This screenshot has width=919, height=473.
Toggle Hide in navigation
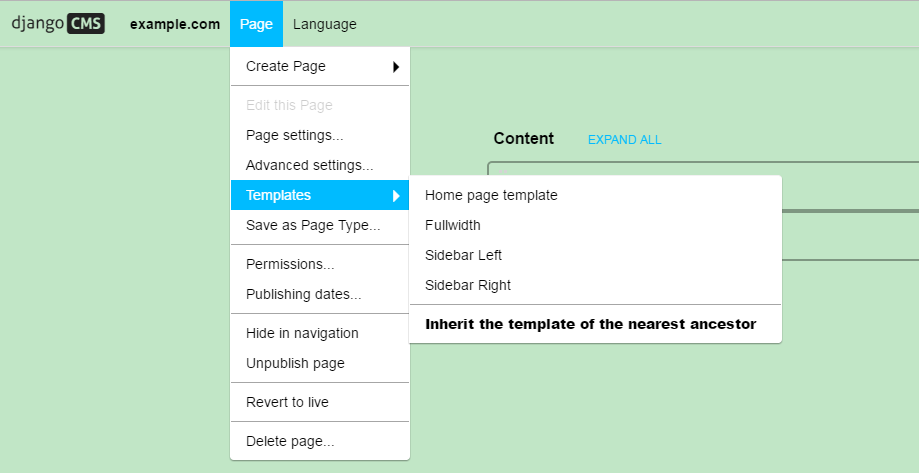[x=302, y=333]
